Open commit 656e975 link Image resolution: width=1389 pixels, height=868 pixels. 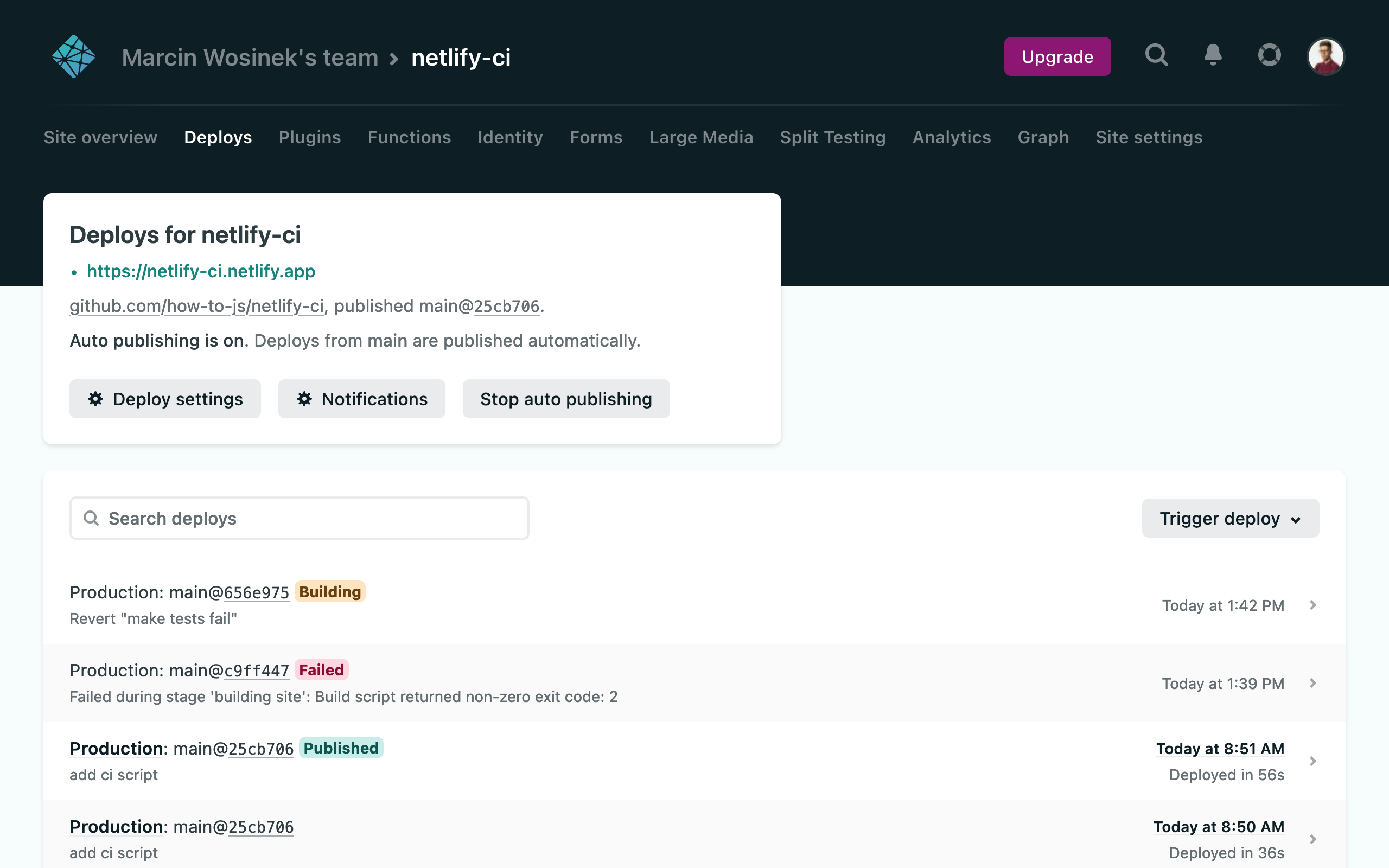click(x=256, y=592)
